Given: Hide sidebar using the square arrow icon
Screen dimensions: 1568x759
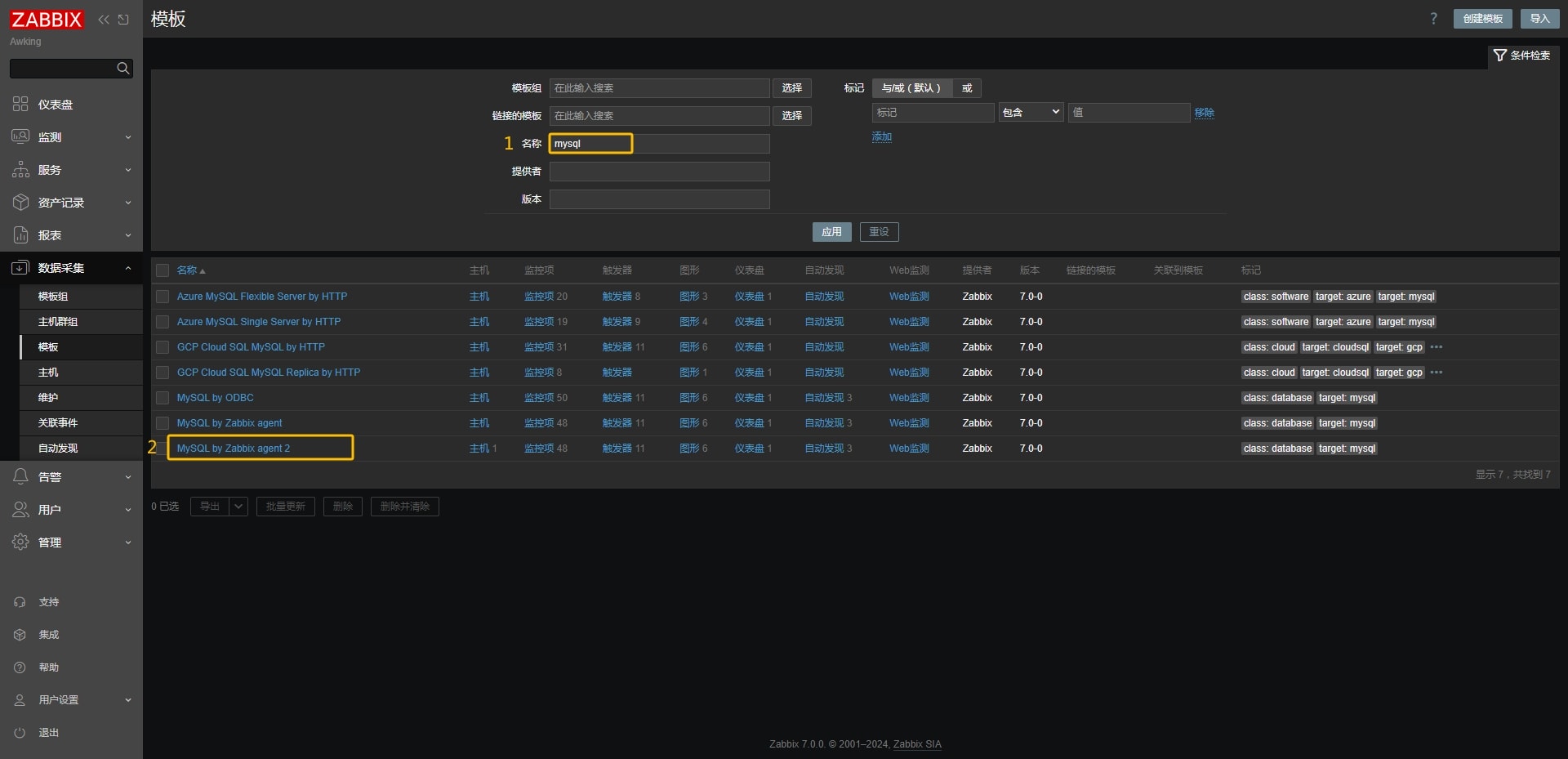Looking at the screenshot, I should tap(123, 20).
